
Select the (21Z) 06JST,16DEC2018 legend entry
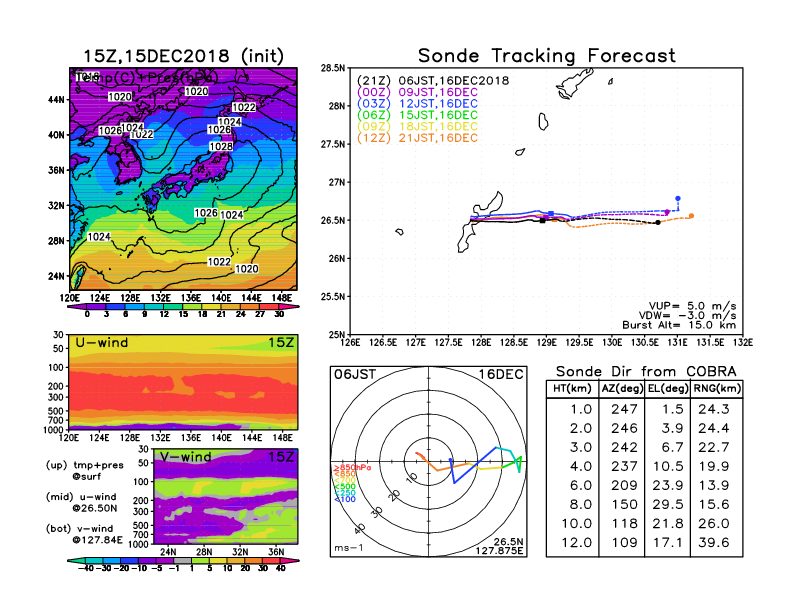[432, 80]
